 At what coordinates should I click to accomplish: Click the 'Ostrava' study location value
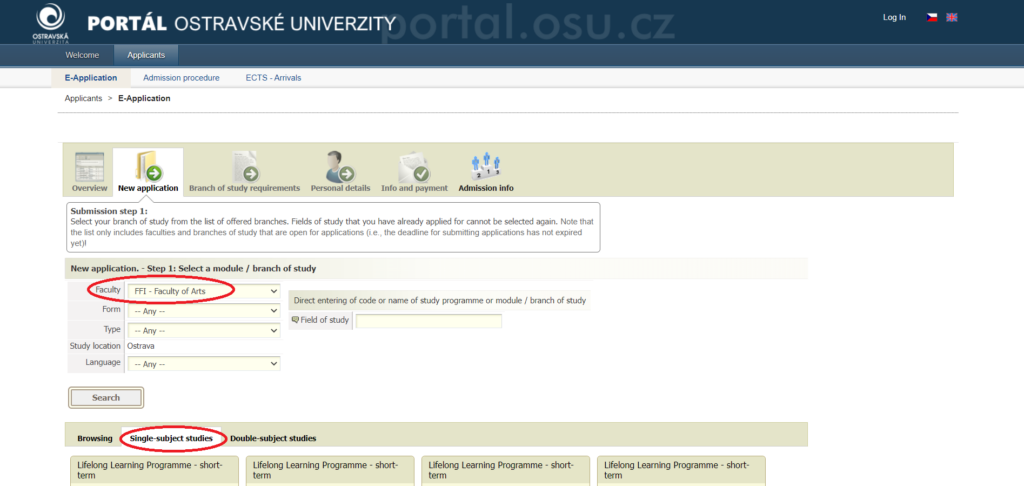click(141, 346)
